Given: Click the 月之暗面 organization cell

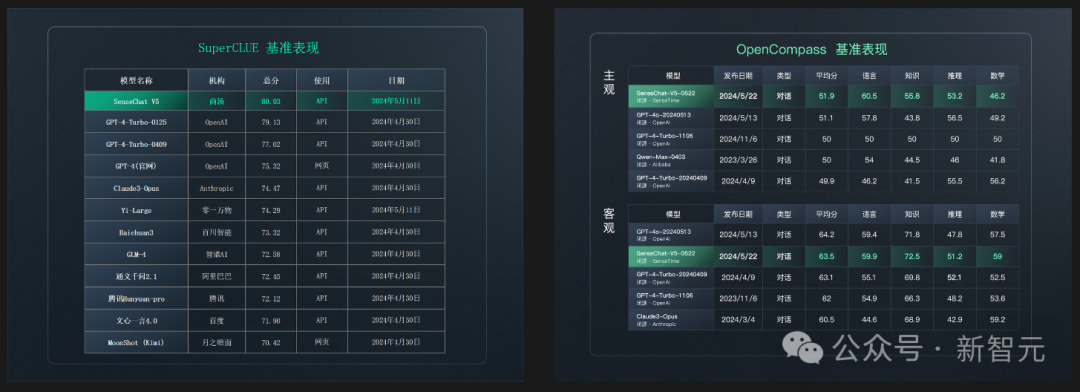Looking at the screenshot, I should pos(216,342).
